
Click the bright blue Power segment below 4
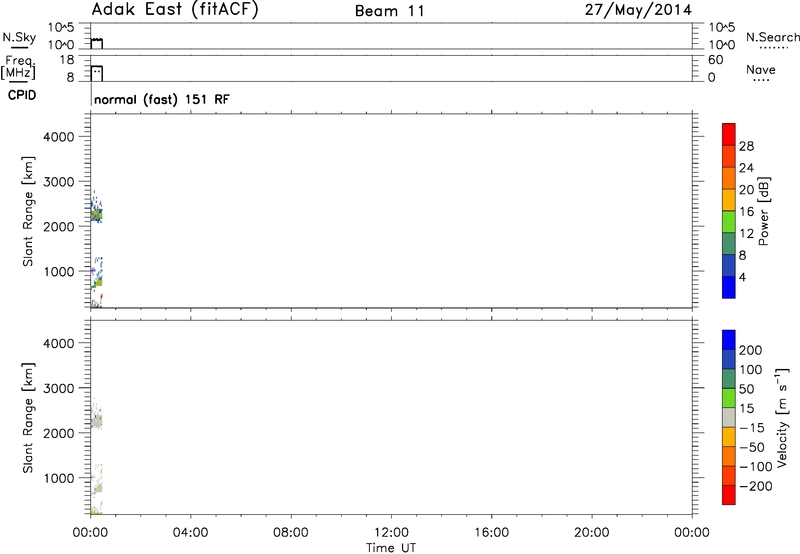729,287
